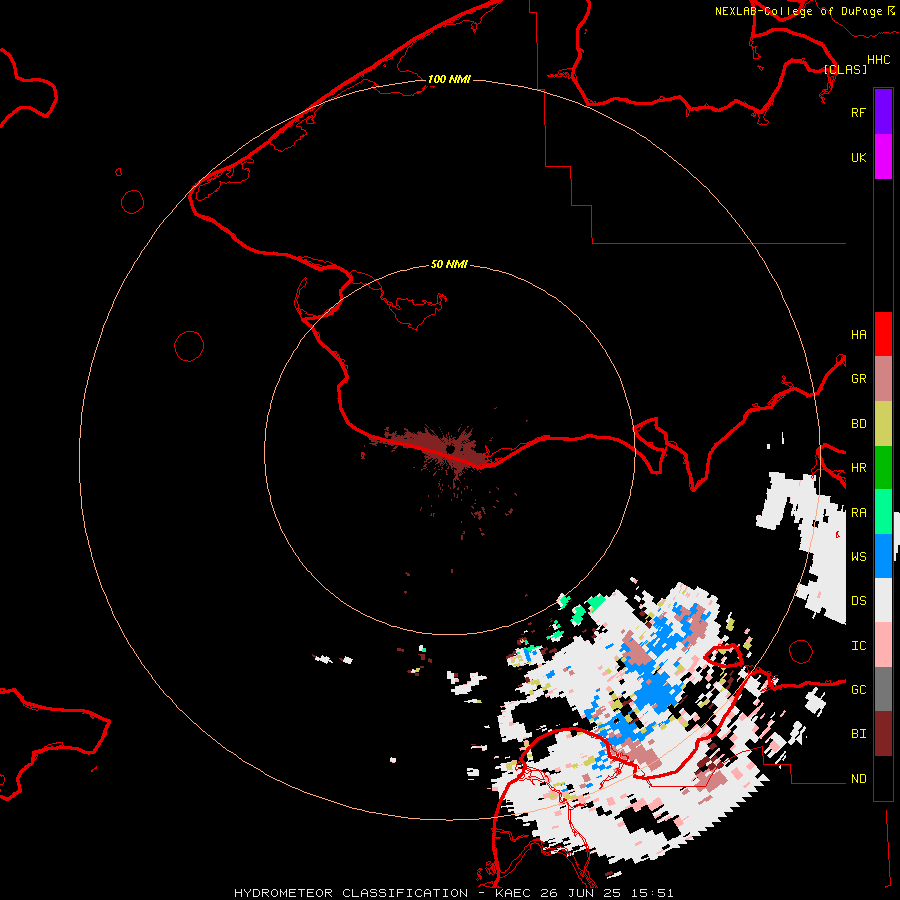Click the GR legend label

click(859, 379)
